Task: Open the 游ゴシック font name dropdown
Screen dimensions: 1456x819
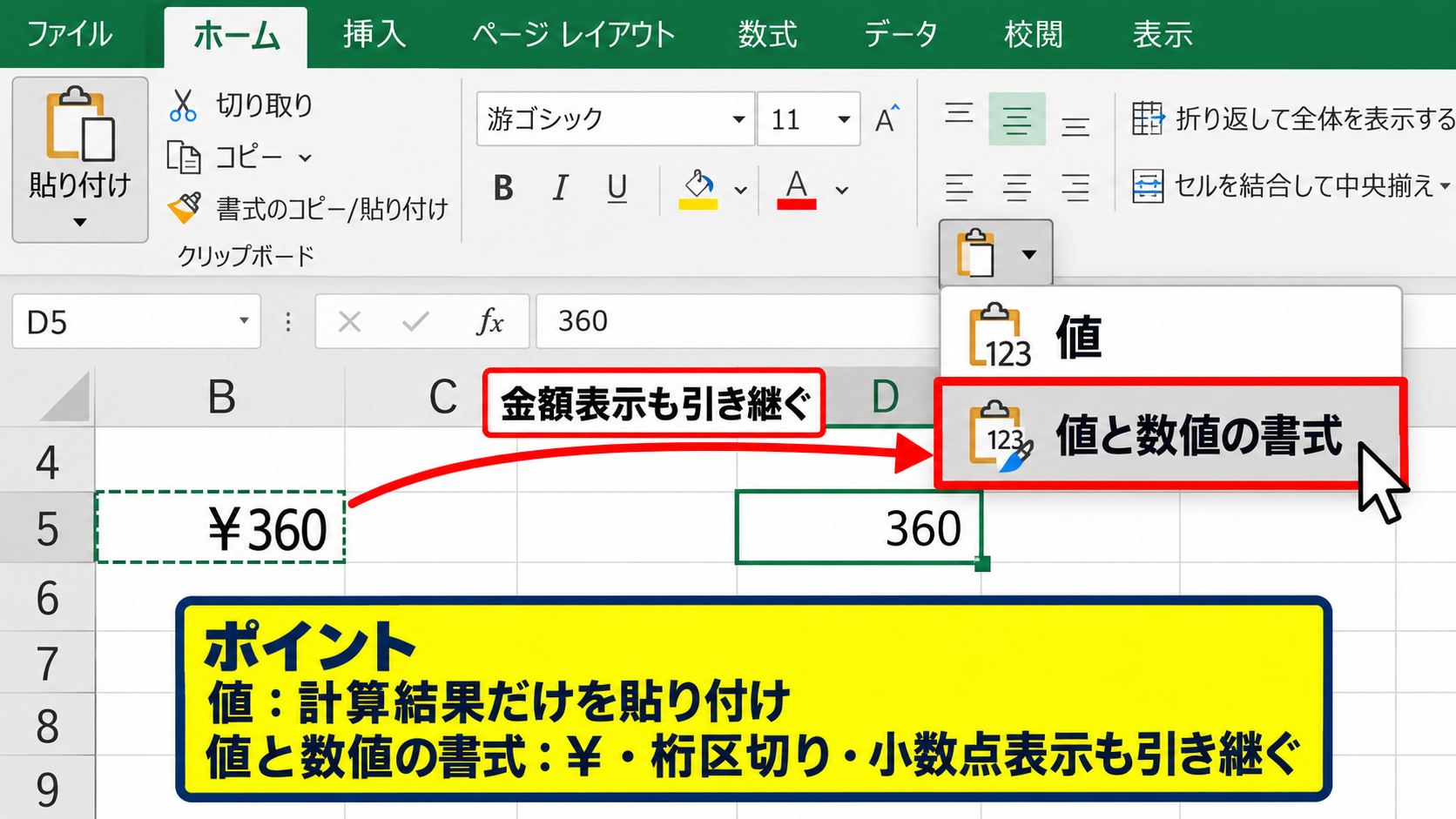Action: tap(738, 119)
